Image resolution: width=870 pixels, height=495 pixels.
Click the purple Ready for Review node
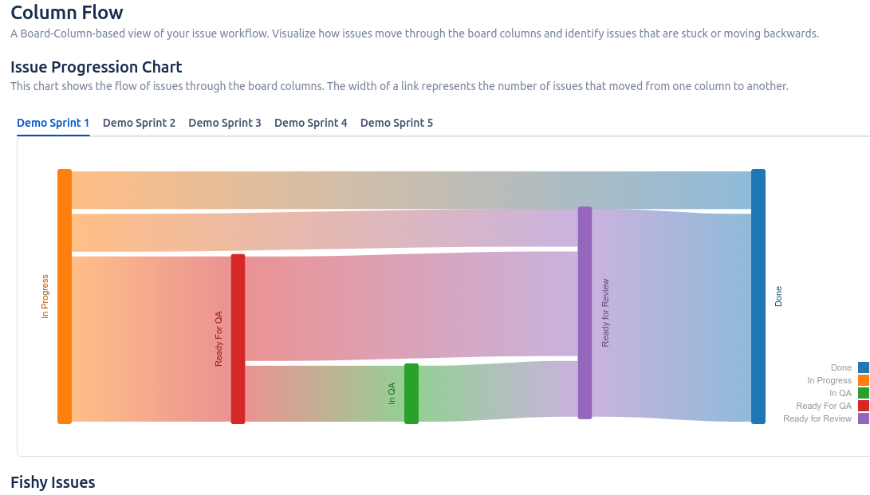coord(585,312)
